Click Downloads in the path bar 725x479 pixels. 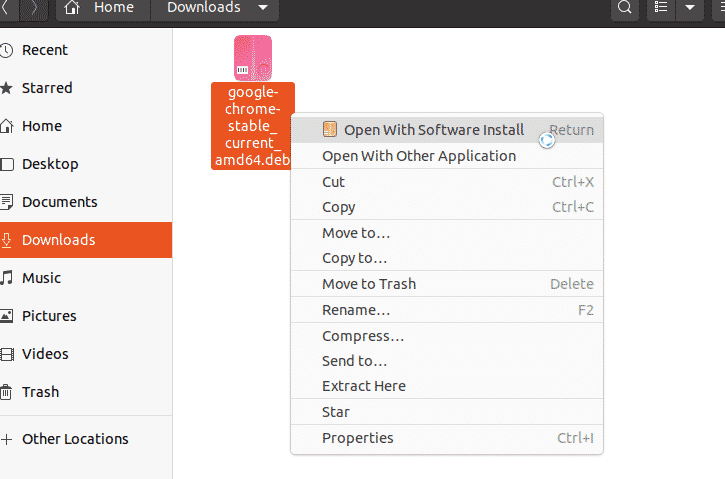click(203, 7)
